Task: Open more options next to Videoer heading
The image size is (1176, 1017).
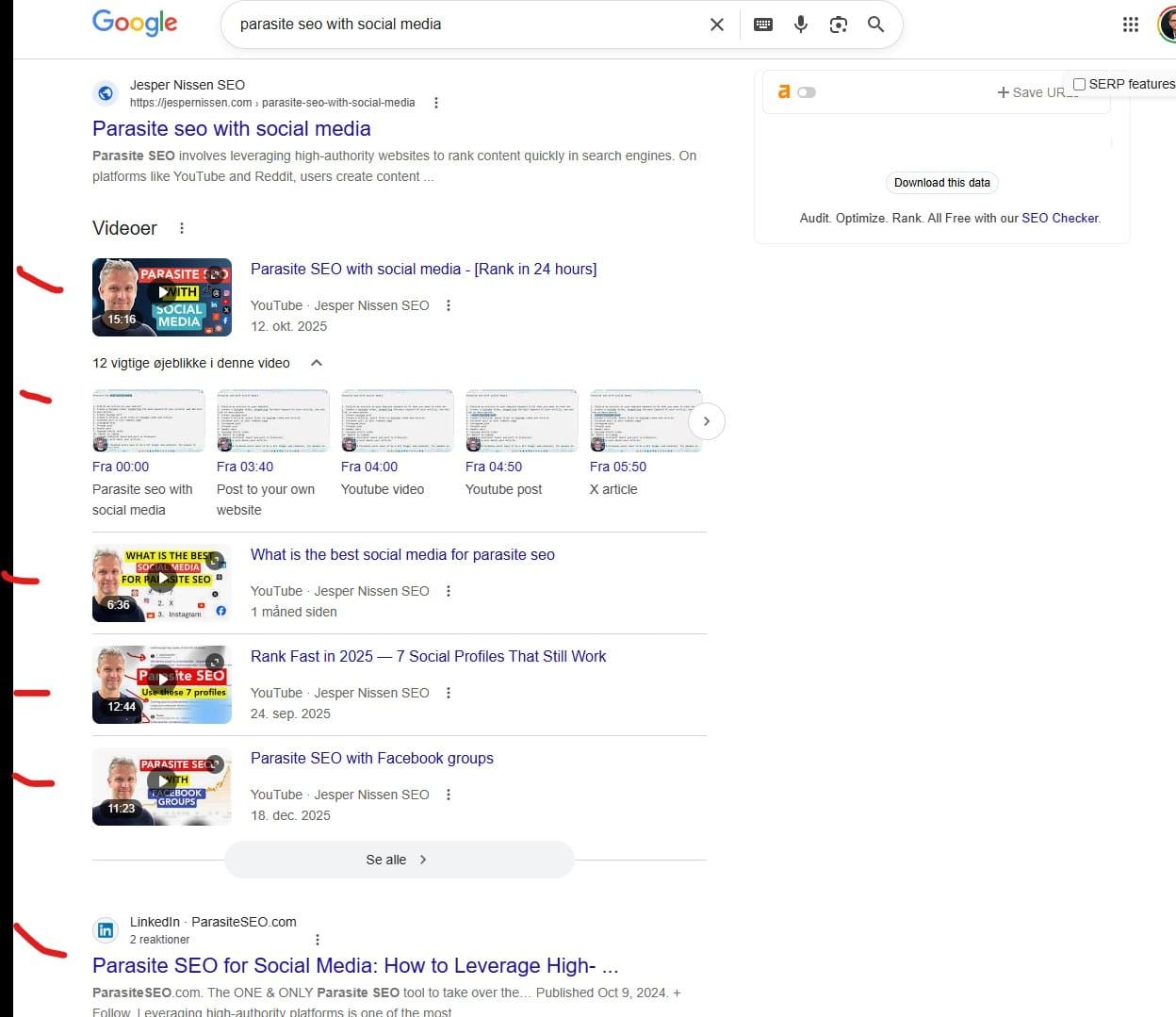Action: tap(182, 228)
